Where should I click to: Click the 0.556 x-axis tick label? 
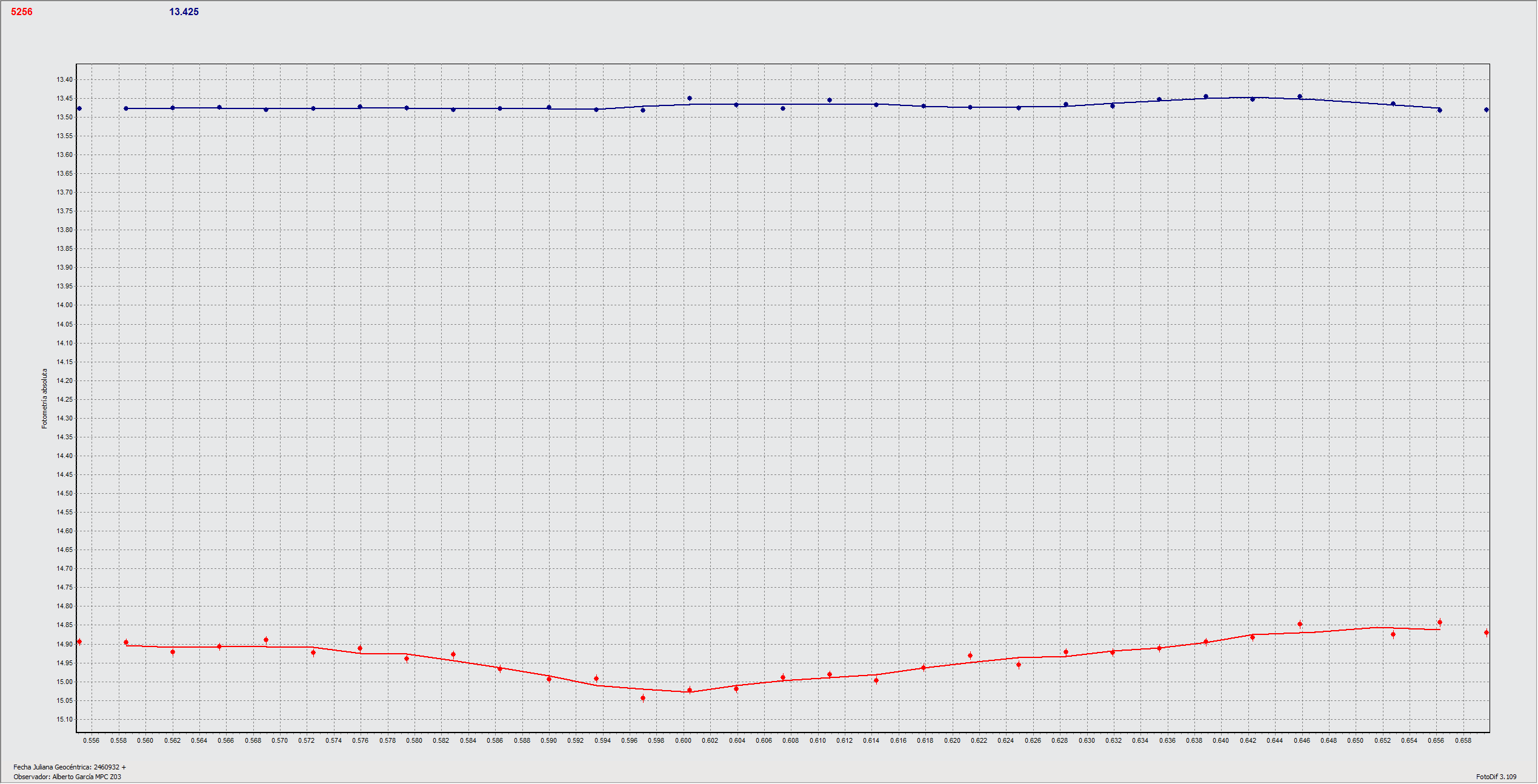(92, 740)
